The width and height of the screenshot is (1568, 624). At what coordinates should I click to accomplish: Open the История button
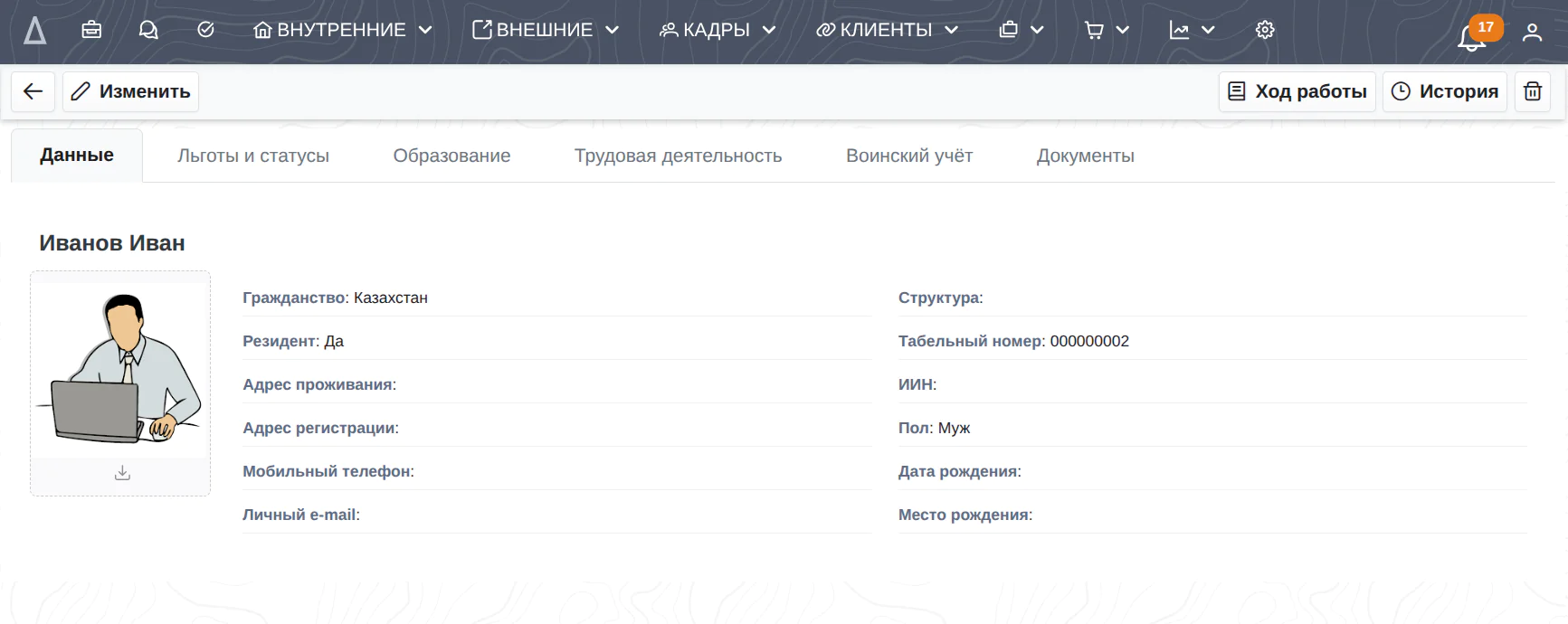[1445, 91]
